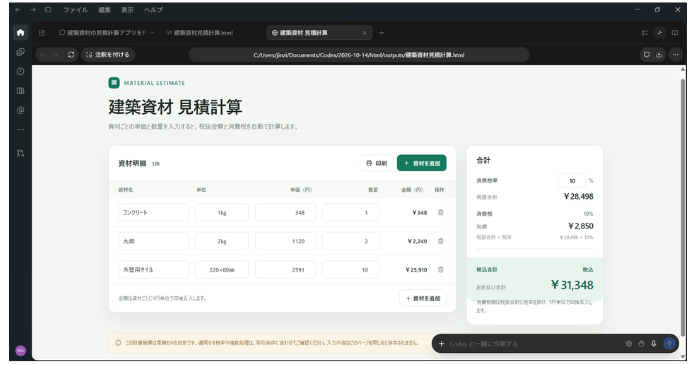Open the address bar three-dots menu
The height and width of the screenshot is (365, 698).
pos(675,55)
